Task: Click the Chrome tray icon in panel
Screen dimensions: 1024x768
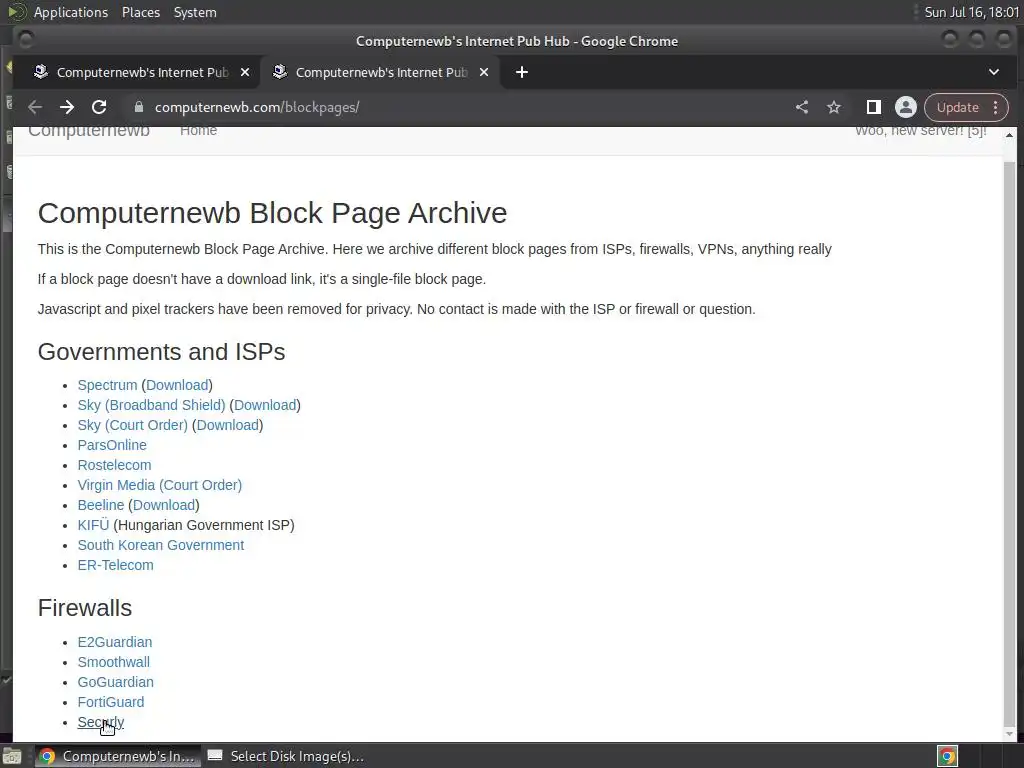Action: pos(948,756)
